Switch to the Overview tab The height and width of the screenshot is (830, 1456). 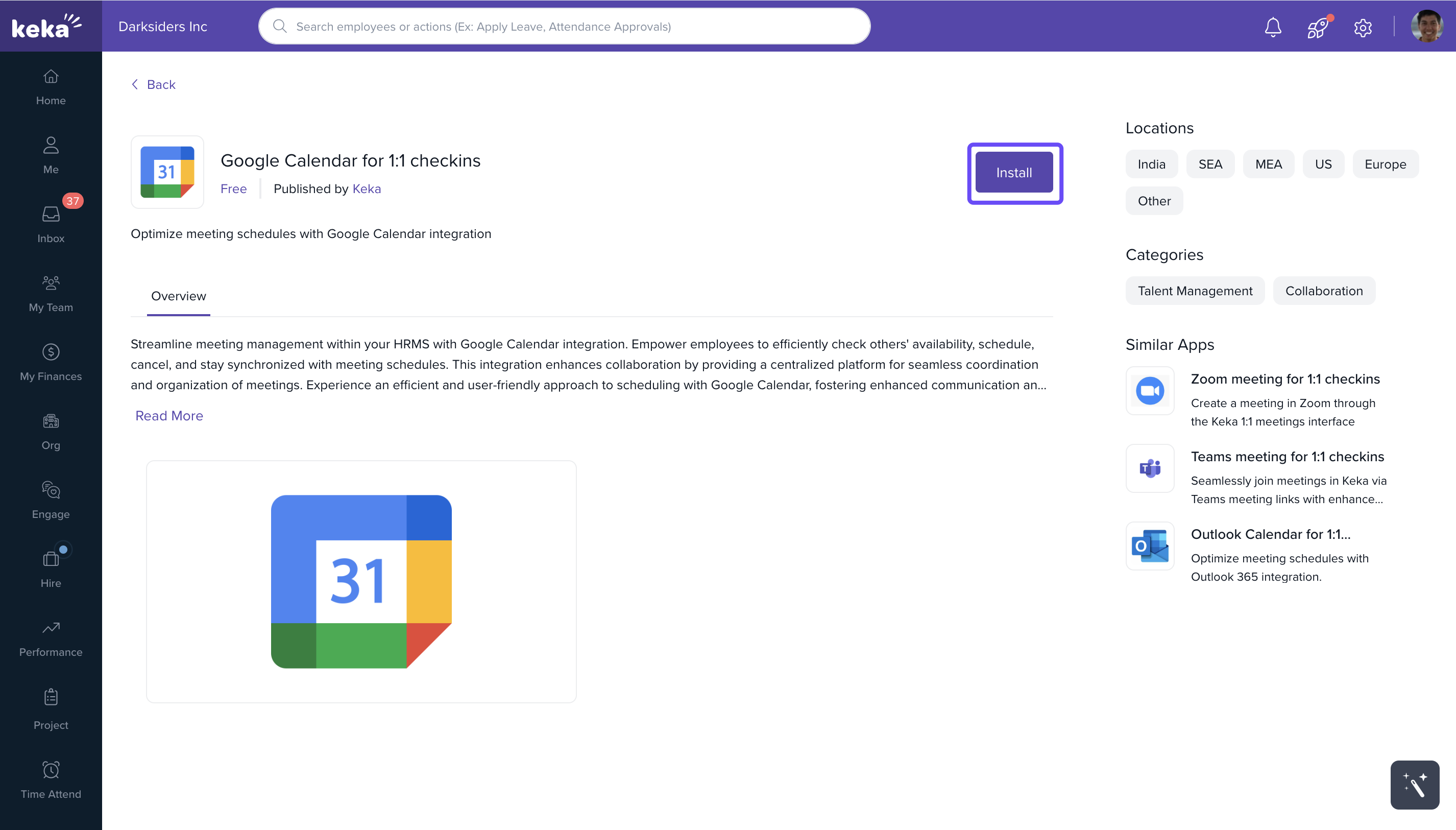click(x=178, y=296)
